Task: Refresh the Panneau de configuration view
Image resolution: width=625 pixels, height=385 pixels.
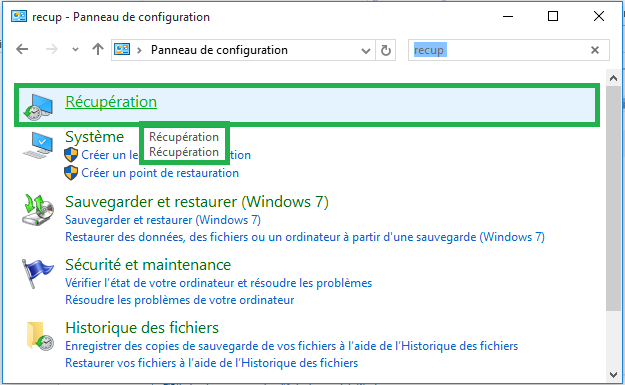Action: click(x=385, y=50)
